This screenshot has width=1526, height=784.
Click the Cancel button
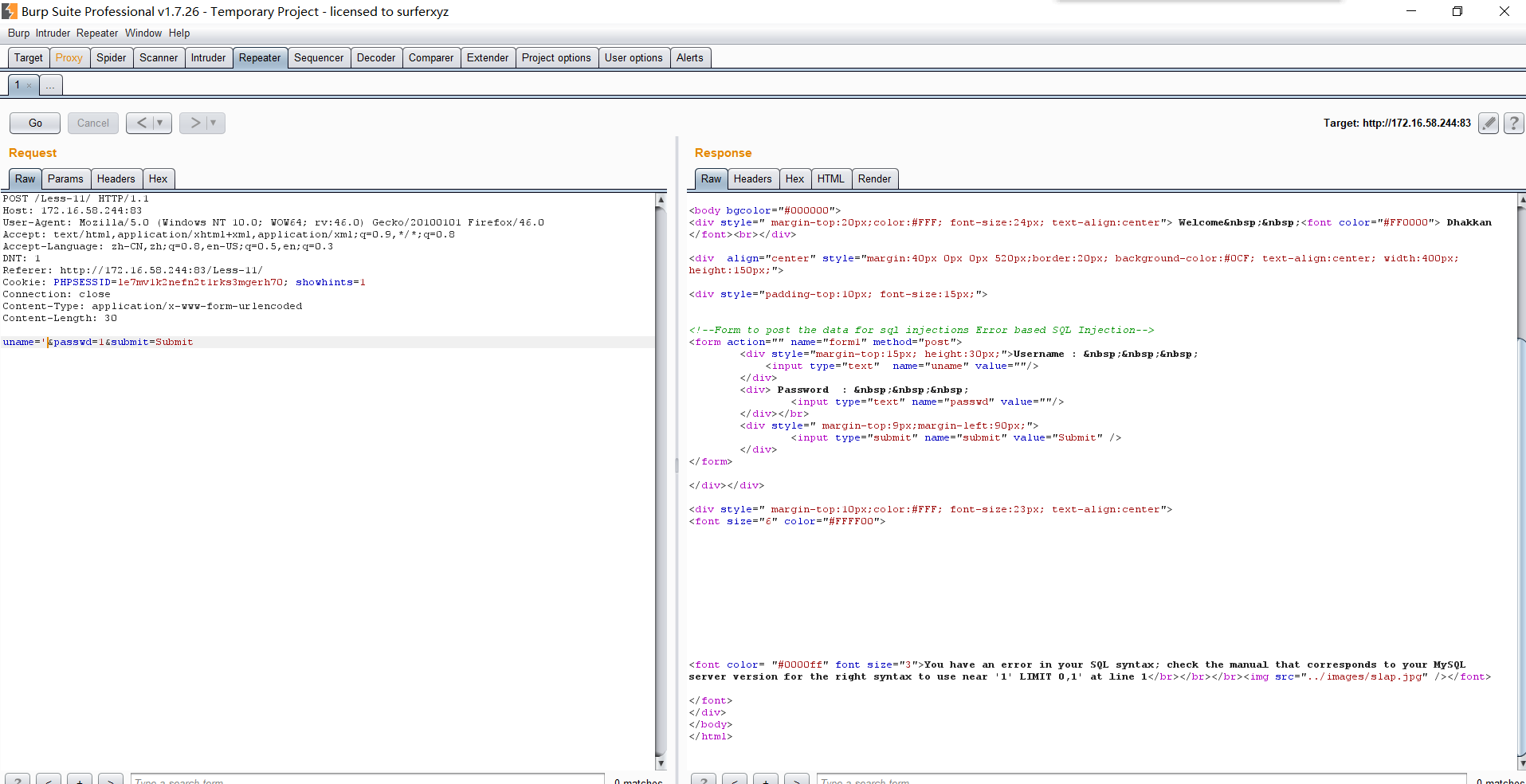point(93,123)
